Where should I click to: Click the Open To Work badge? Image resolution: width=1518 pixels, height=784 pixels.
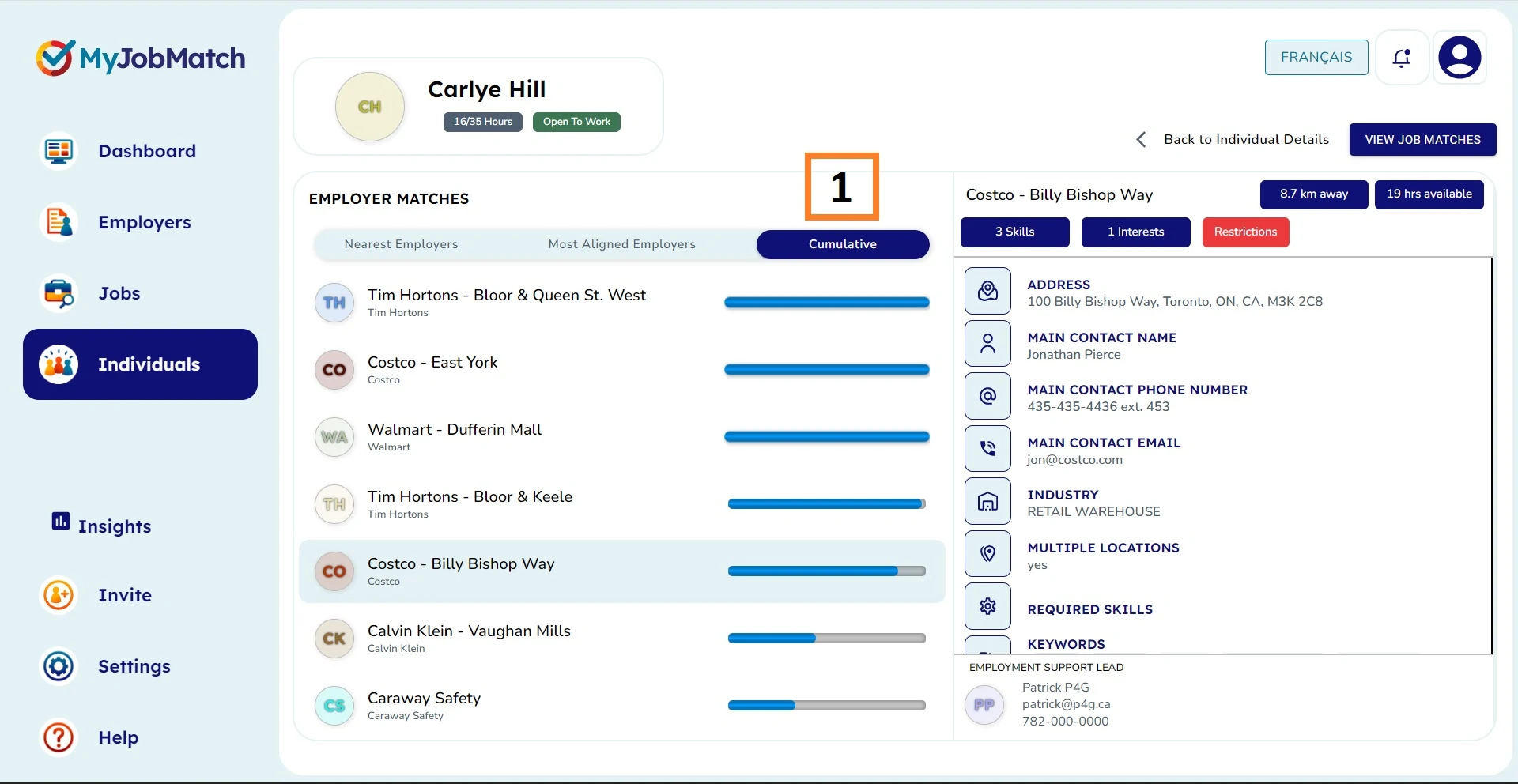click(x=576, y=122)
